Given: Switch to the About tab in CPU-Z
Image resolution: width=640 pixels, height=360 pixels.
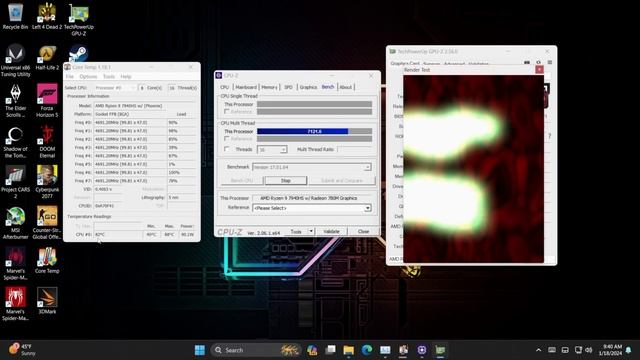Looking at the screenshot, I should click(x=346, y=87).
